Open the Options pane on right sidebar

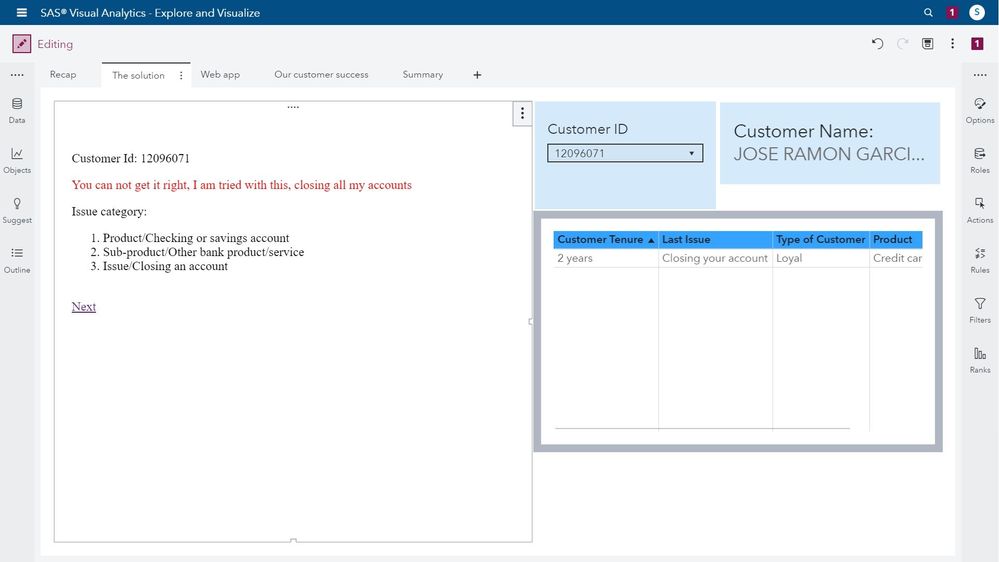979,109
